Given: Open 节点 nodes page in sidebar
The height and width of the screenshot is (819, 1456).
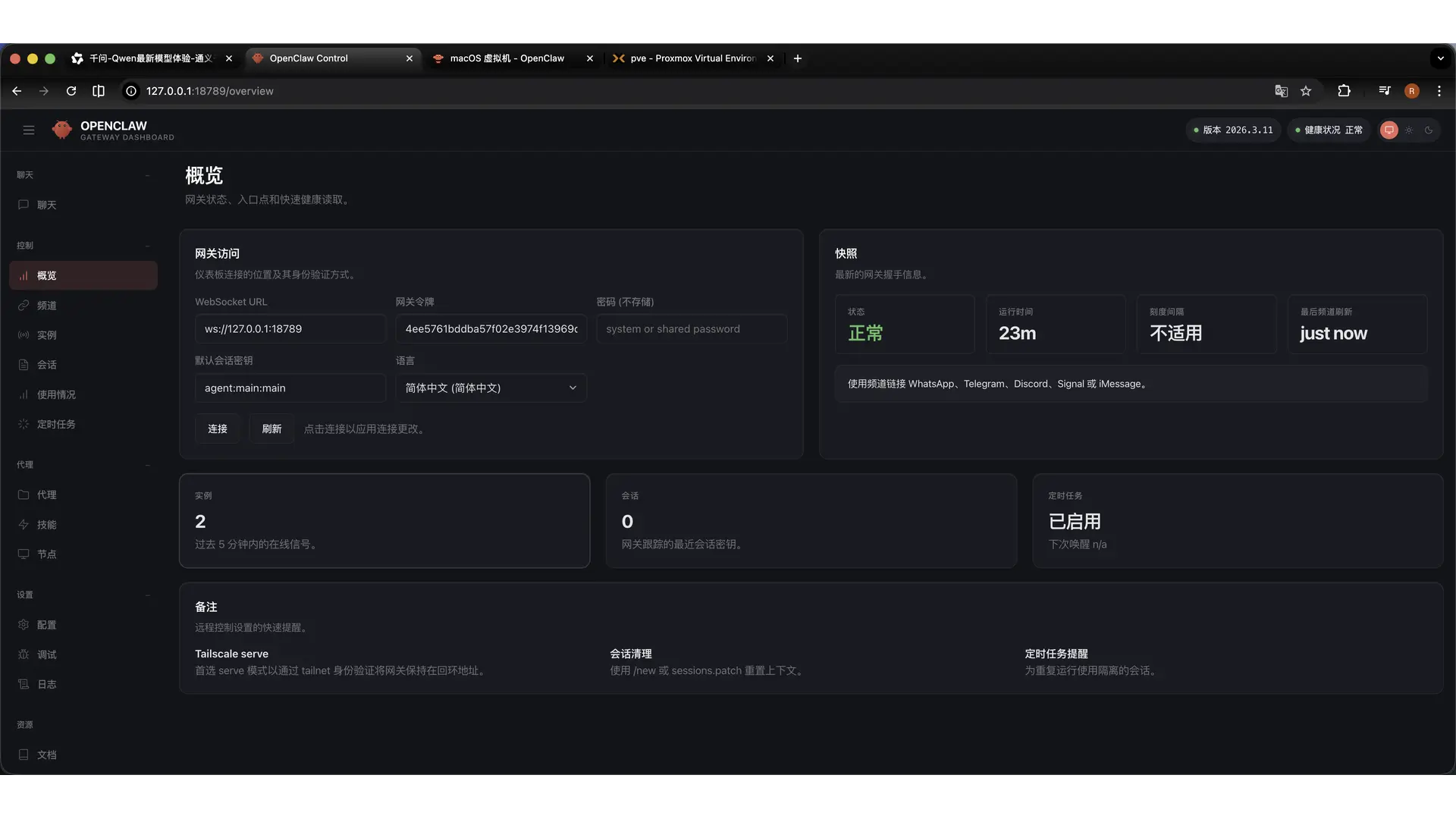Looking at the screenshot, I should click(x=46, y=554).
